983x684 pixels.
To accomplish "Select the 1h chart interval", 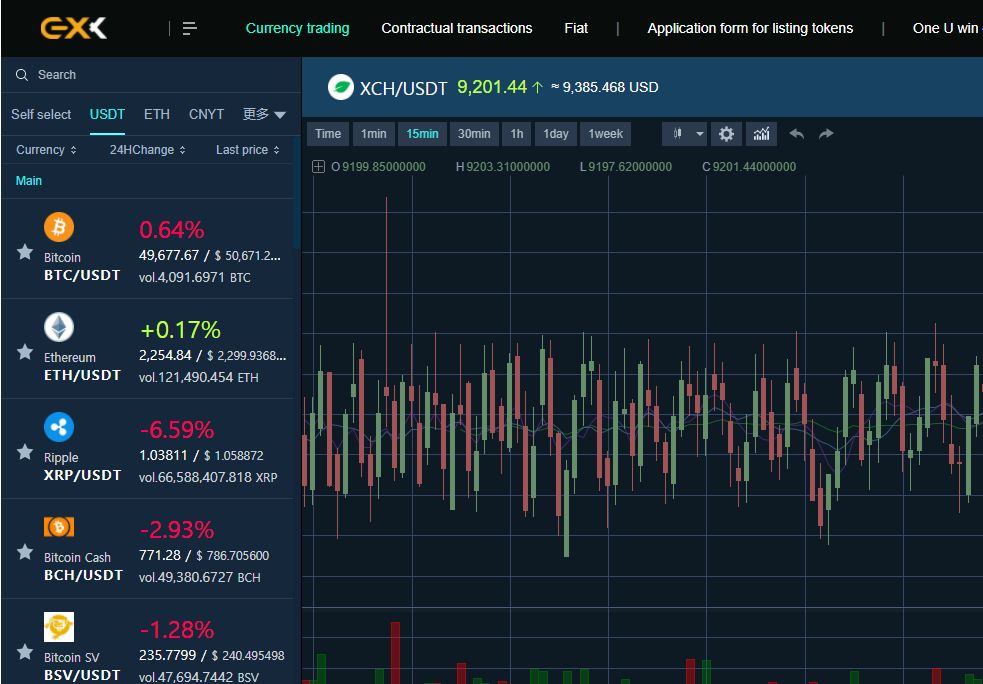I will [x=517, y=134].
